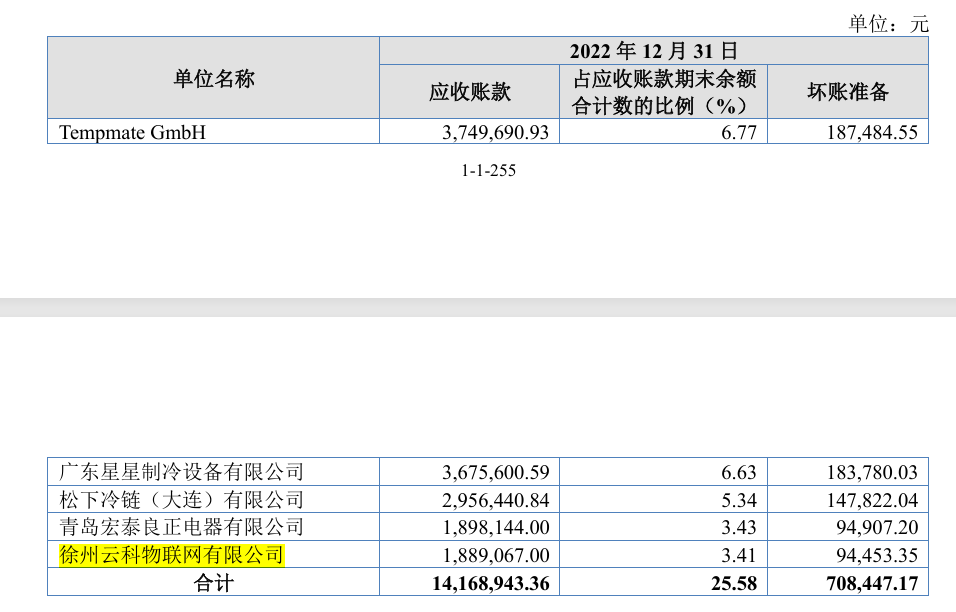Click the highlighted 徐州云科物联网有限公司 name
This screenshot has width=956, height=612.
(x=171, y=555)
